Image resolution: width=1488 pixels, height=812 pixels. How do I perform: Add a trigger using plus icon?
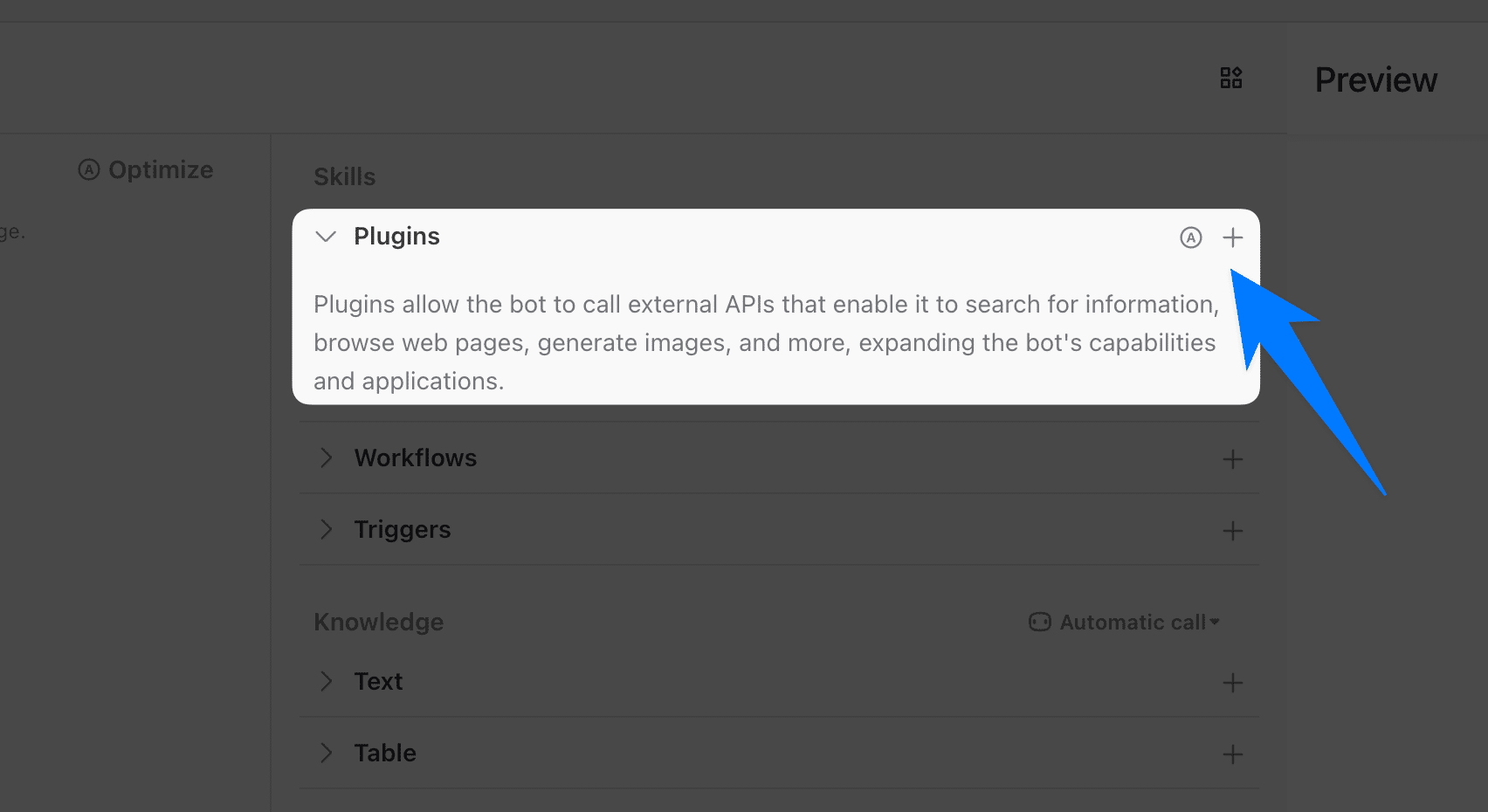tap(1232, 531)
